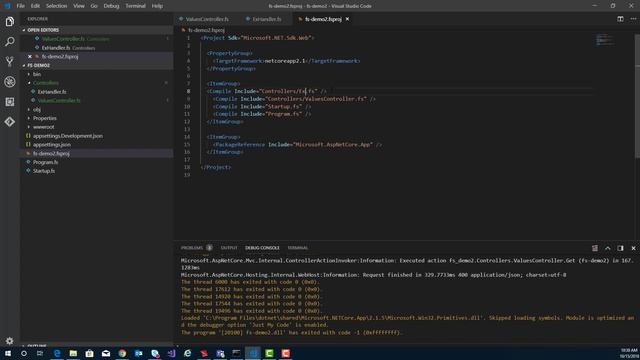Place cursor on line 8 Compile Include
This screenshot has height=360, width=640.
267,91
